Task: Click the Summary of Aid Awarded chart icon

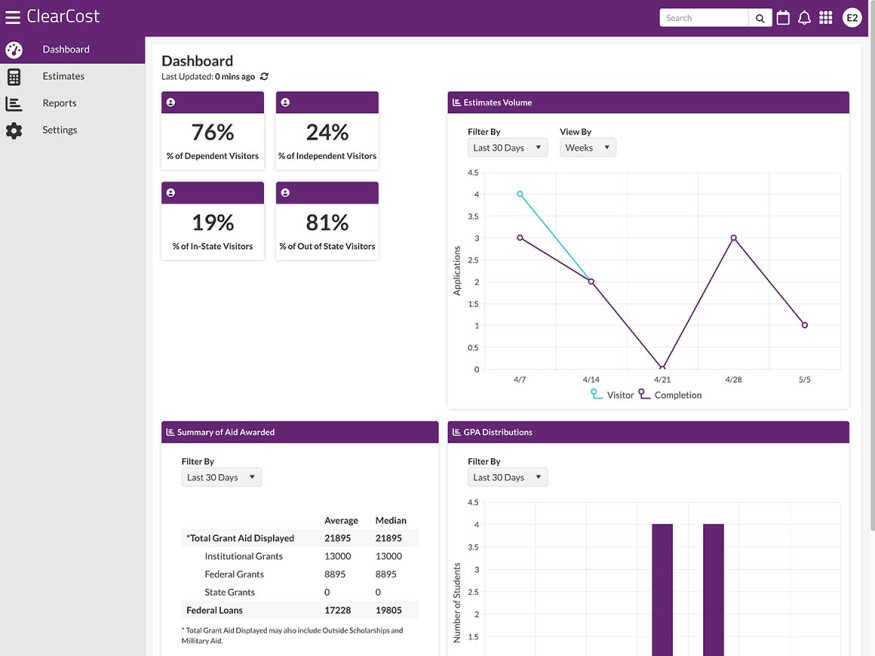Action: coord(170,432)
